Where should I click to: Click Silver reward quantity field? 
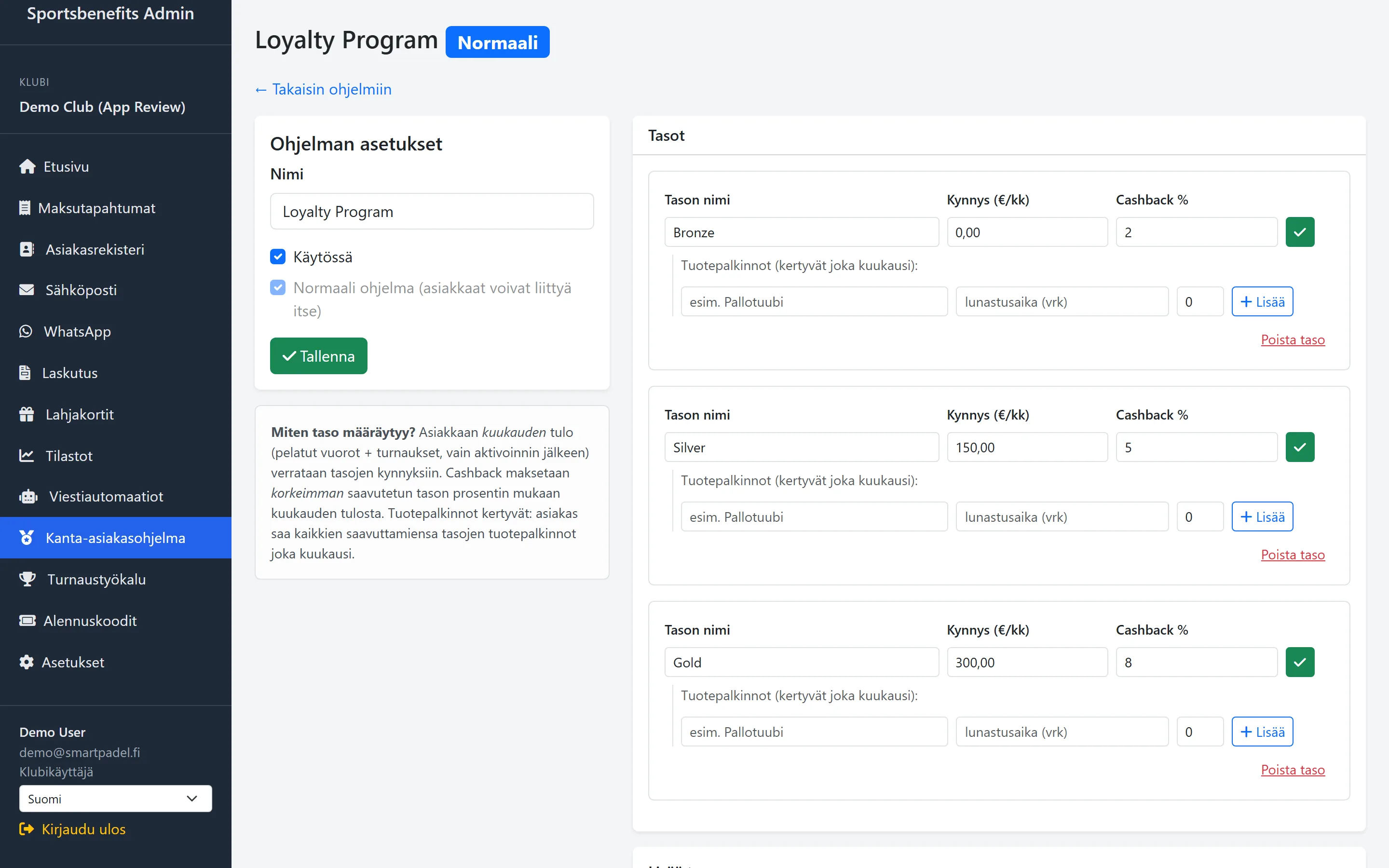tap(1199, 516)
